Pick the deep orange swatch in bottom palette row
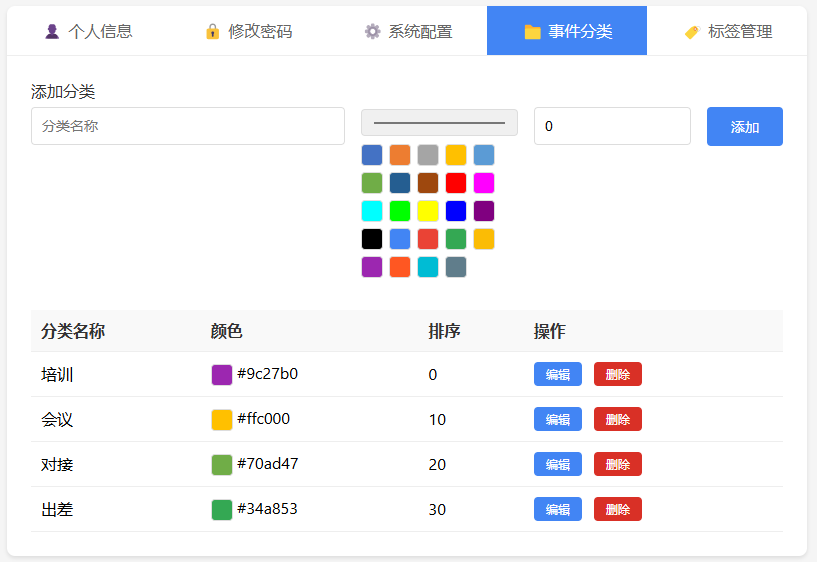The width and height of the screenshot is (817, 562). click(x=400, y=267)
